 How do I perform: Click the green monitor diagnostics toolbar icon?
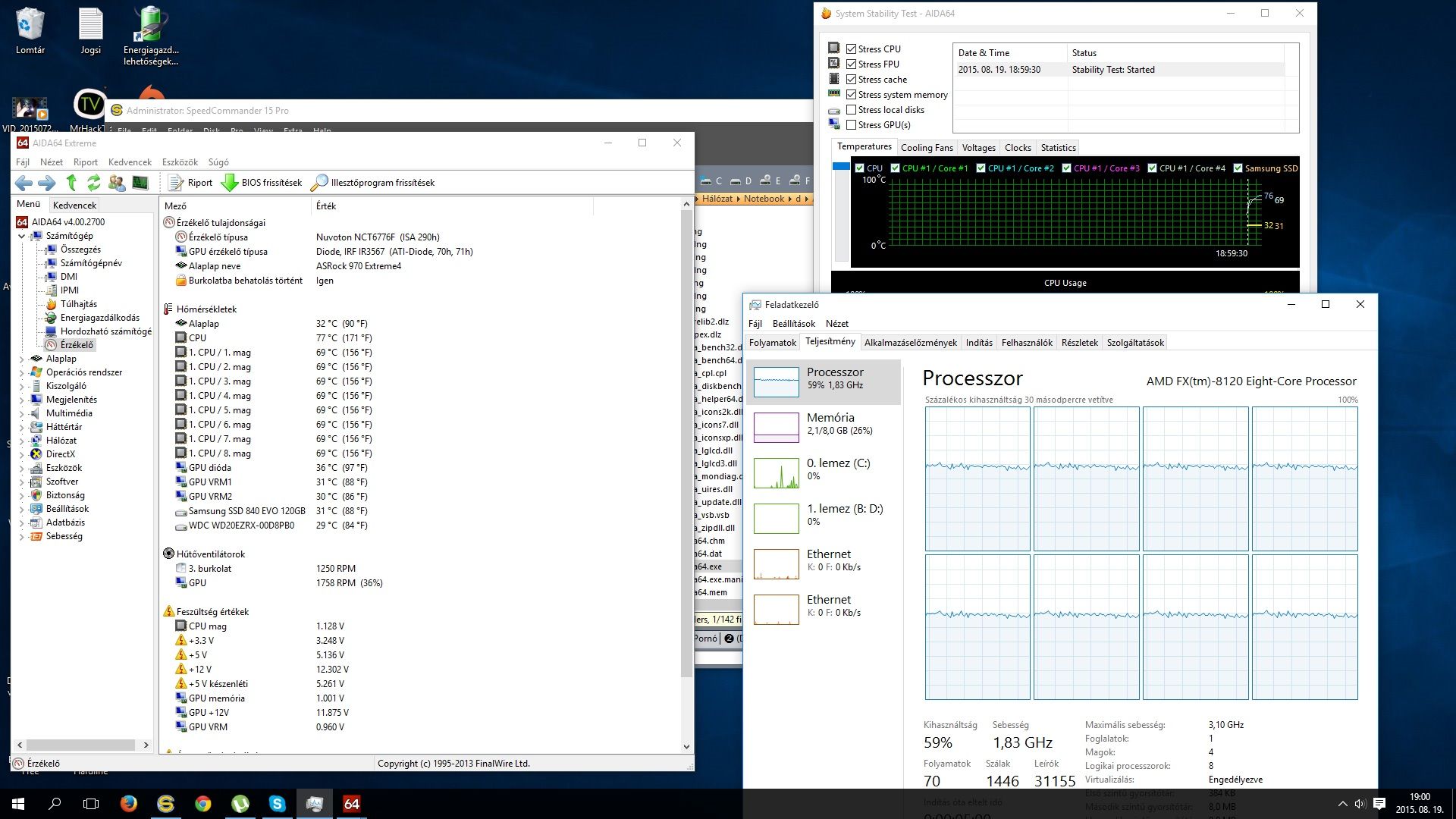140,183
